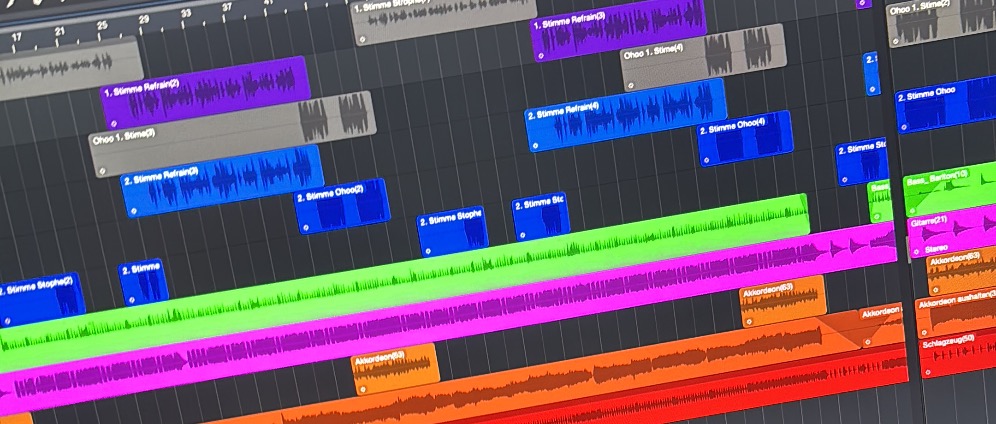Click the corner icon of 2. Stimme Refrain(4) clip

pyautogui.click(x=535, y=145)
